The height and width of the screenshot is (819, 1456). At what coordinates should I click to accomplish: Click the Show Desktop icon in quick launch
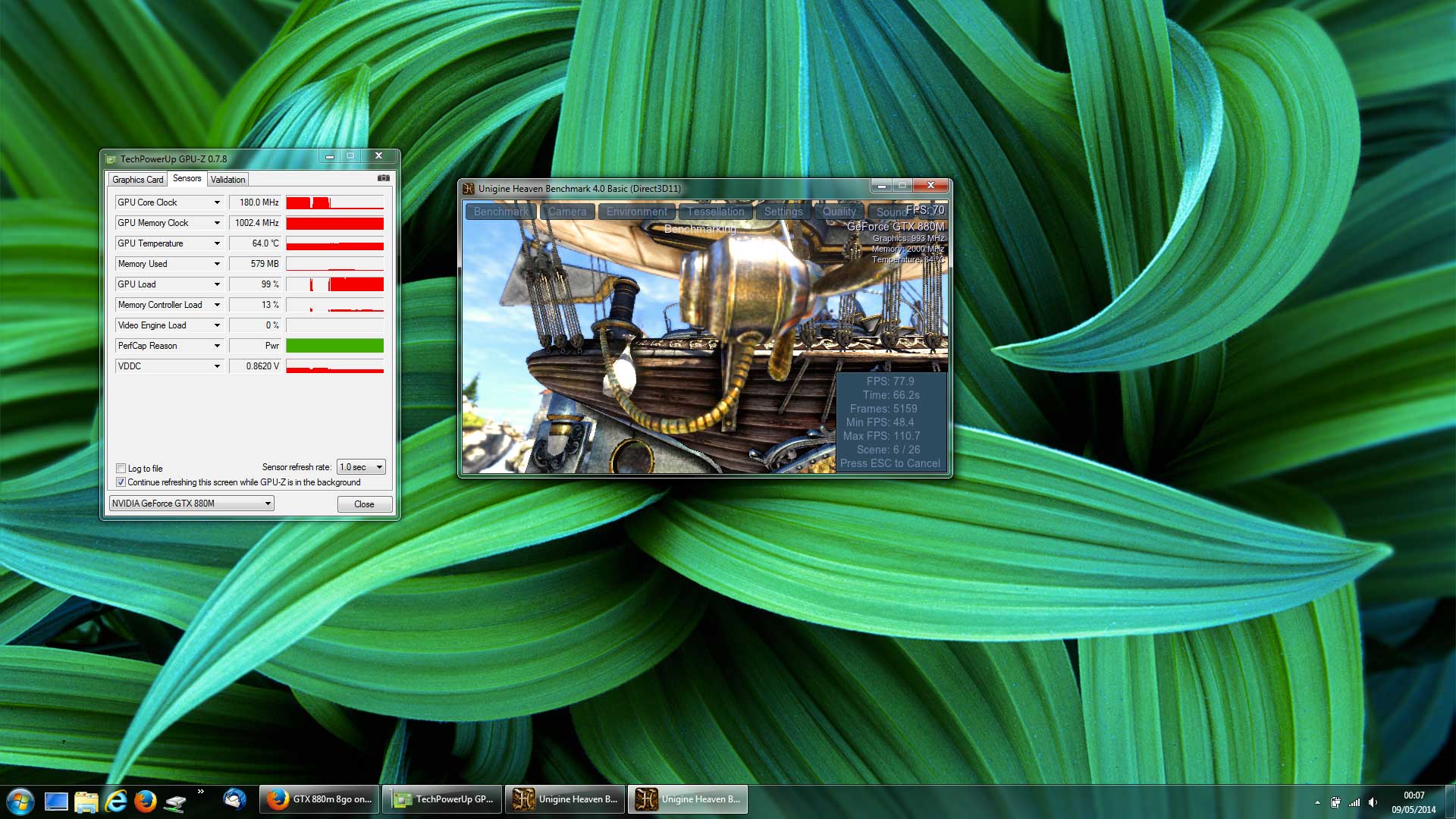point(56,802)
